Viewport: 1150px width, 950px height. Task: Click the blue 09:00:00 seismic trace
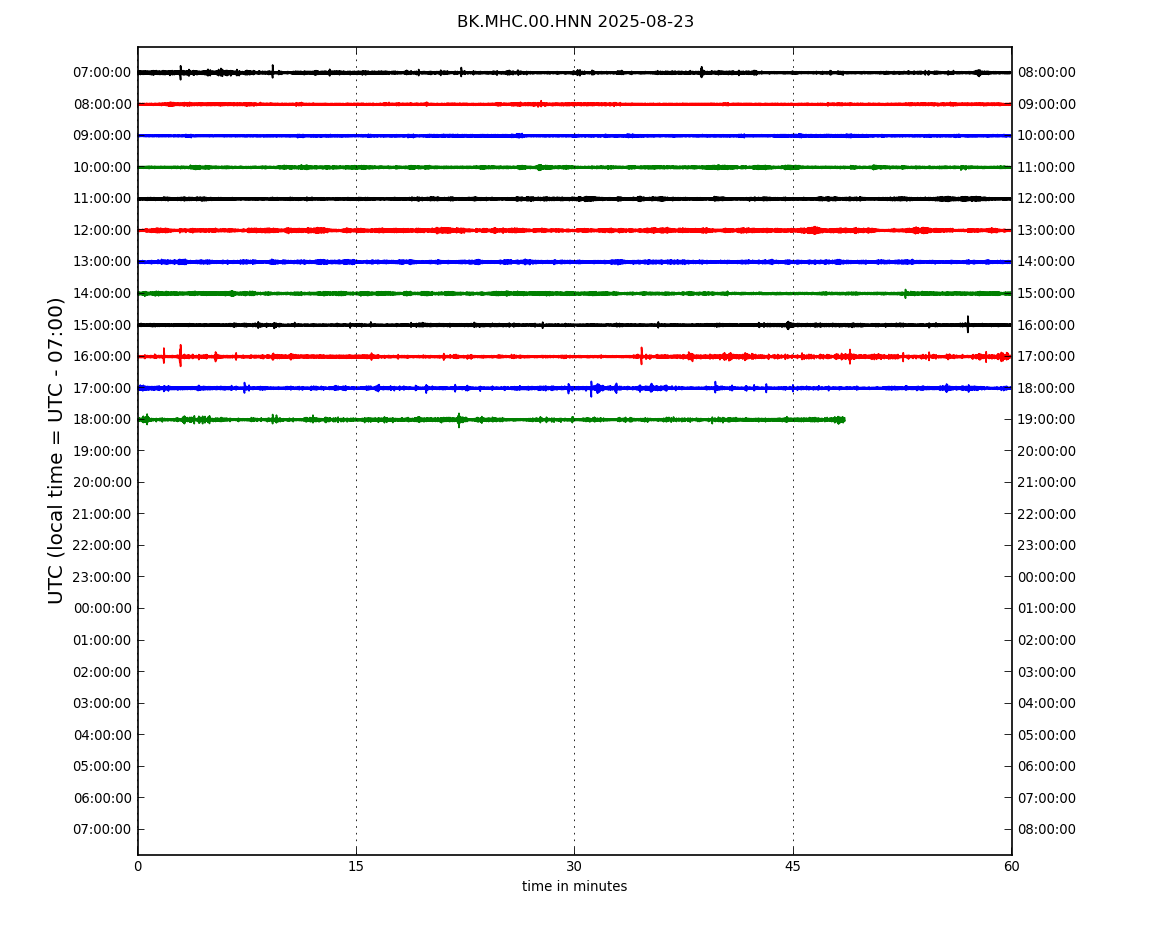[574, 136]
